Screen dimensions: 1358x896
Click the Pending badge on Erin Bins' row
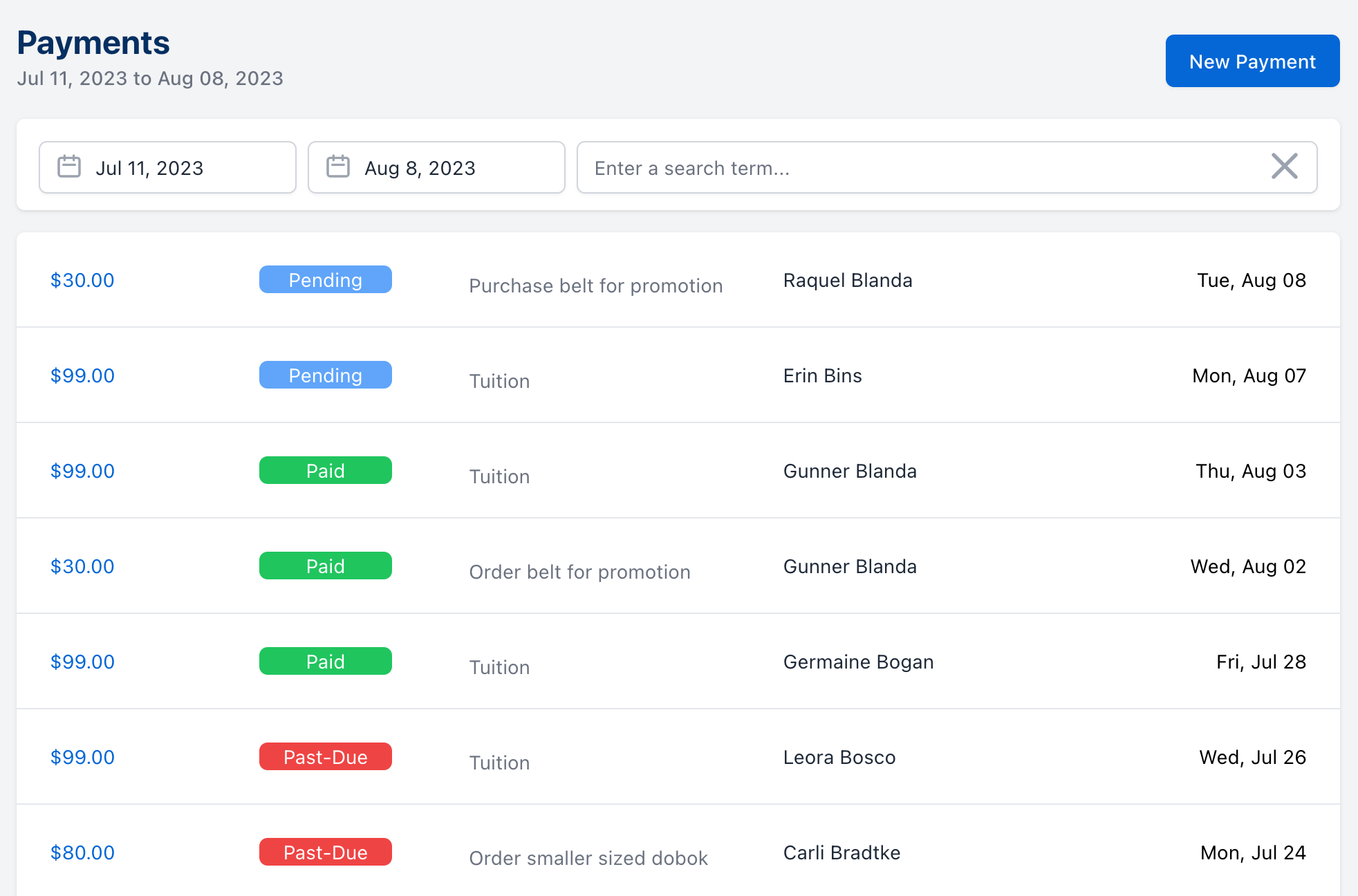pos(326,375)
